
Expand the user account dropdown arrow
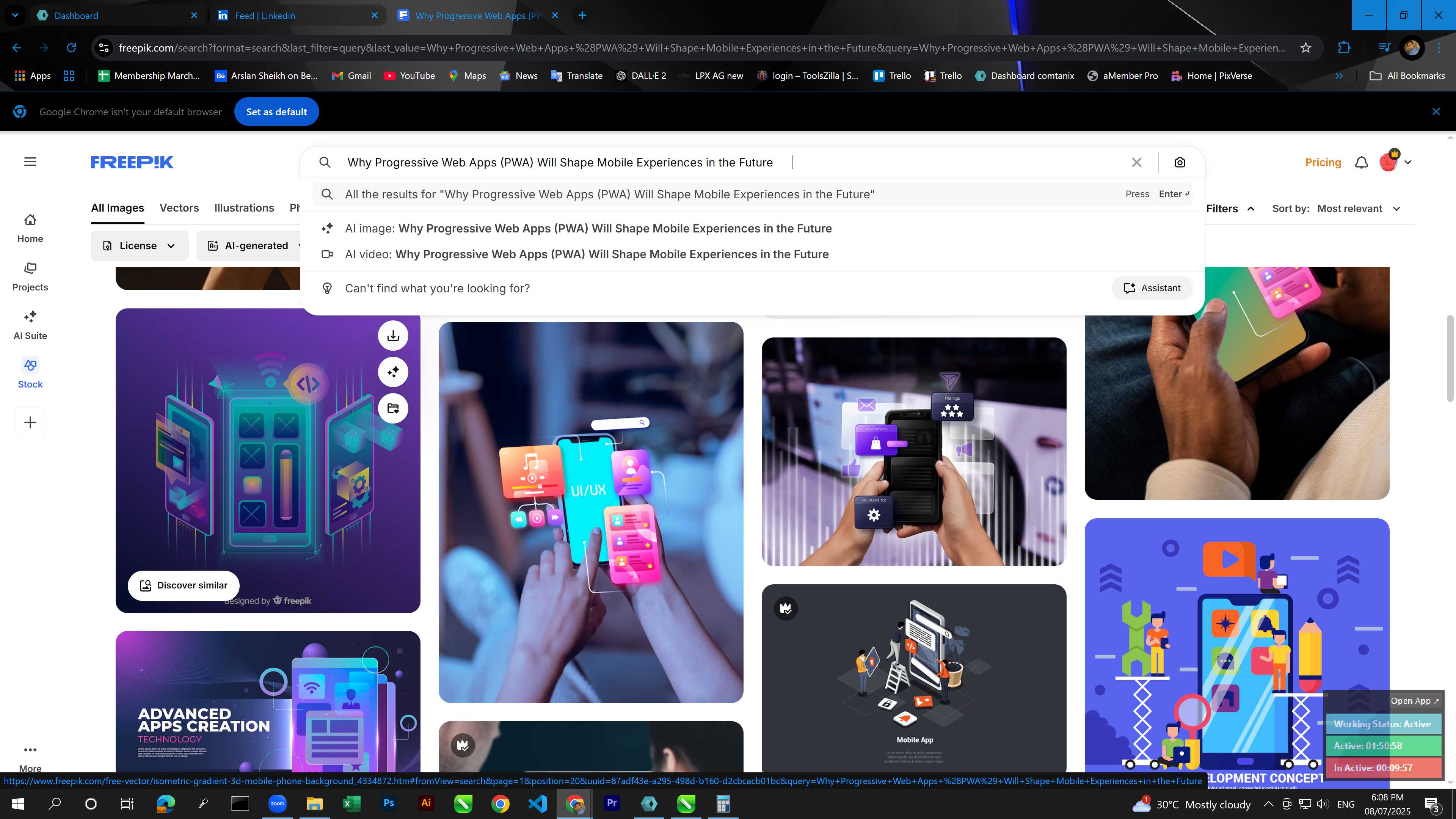tap(1408, 163)
